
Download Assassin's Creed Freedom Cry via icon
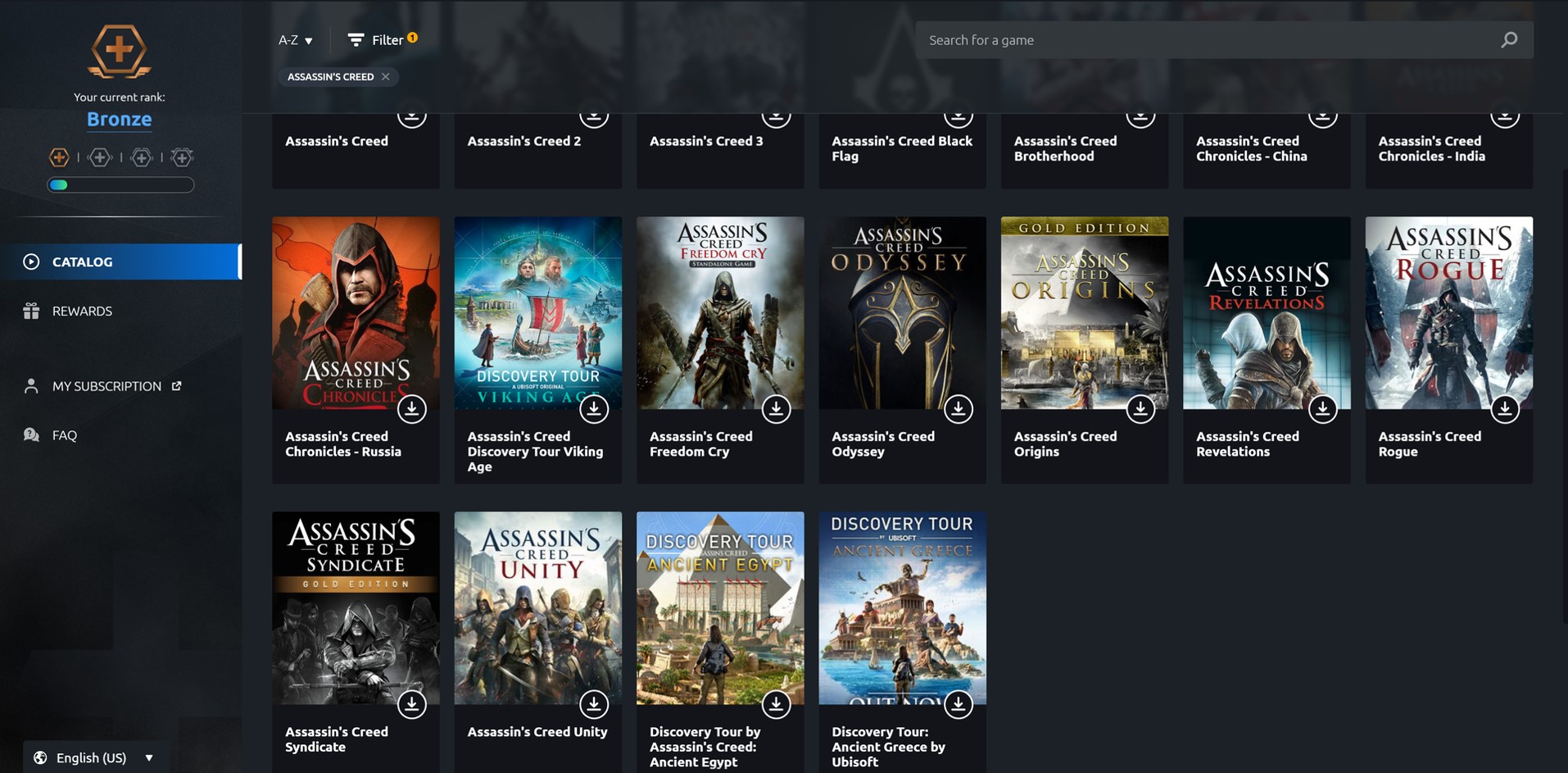pos(776,408)
